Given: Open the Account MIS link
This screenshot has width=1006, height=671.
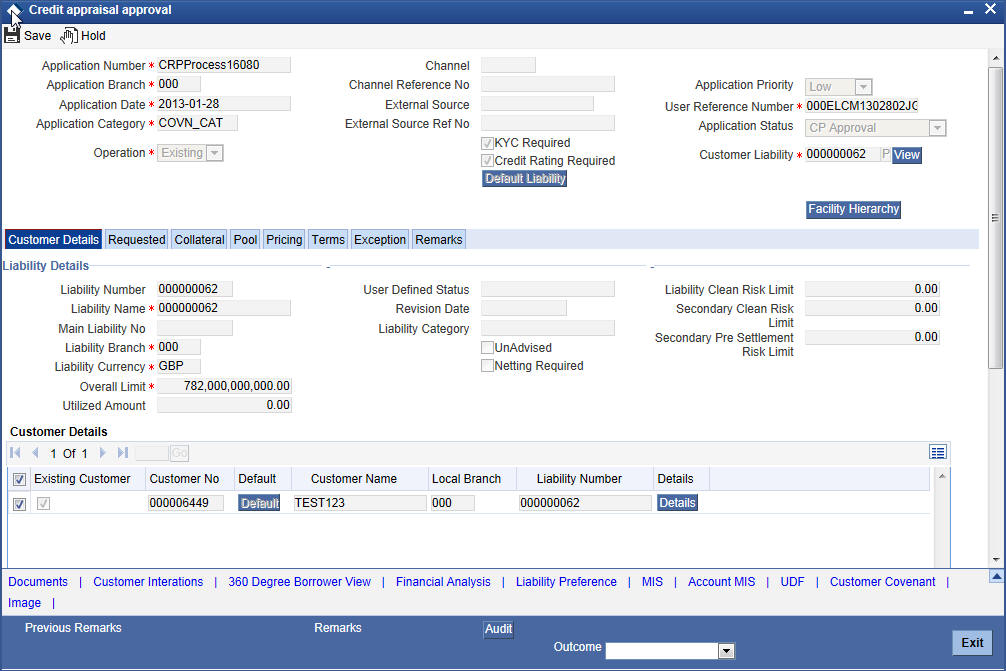Looking at the screenshot, I should (x=722, y=582).
